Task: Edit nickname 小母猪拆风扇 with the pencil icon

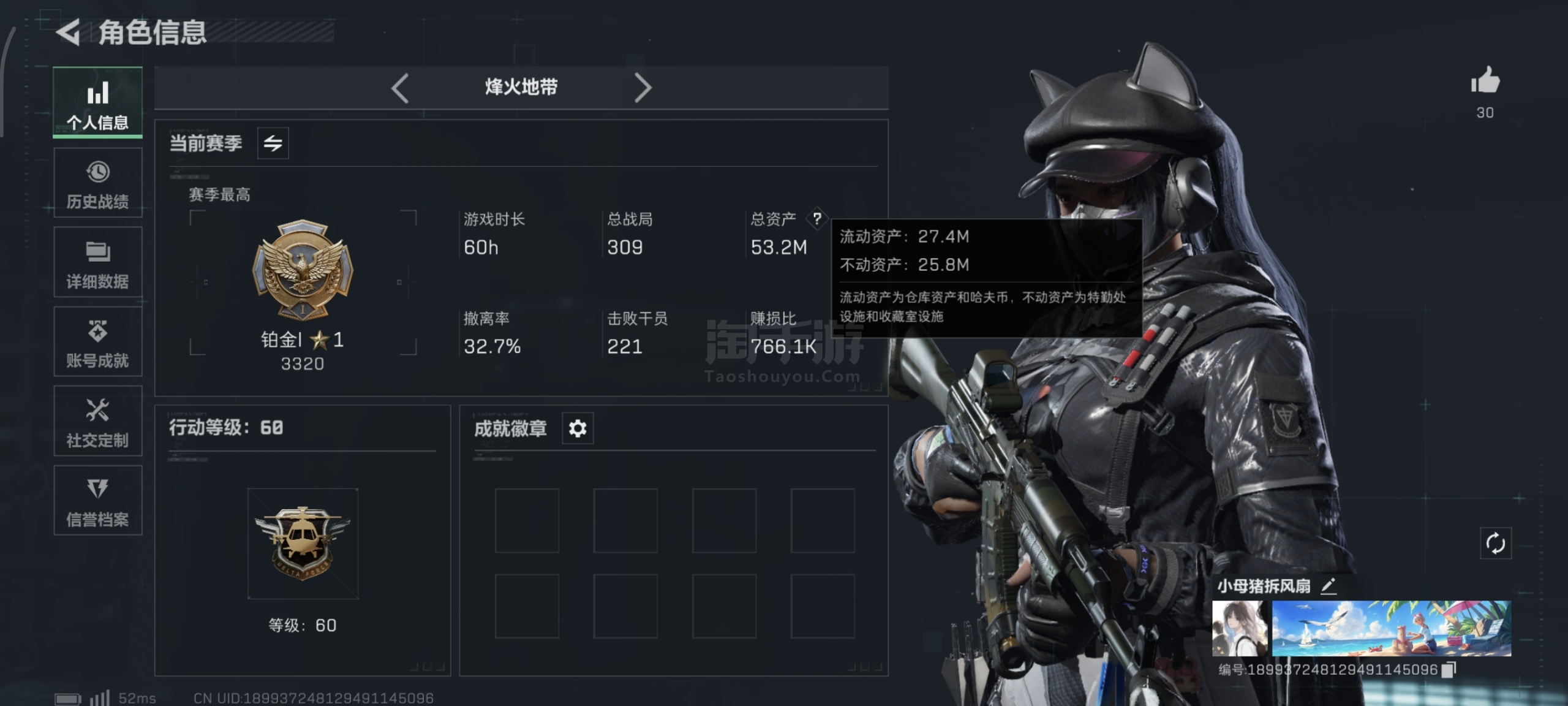Action: 1328,586
